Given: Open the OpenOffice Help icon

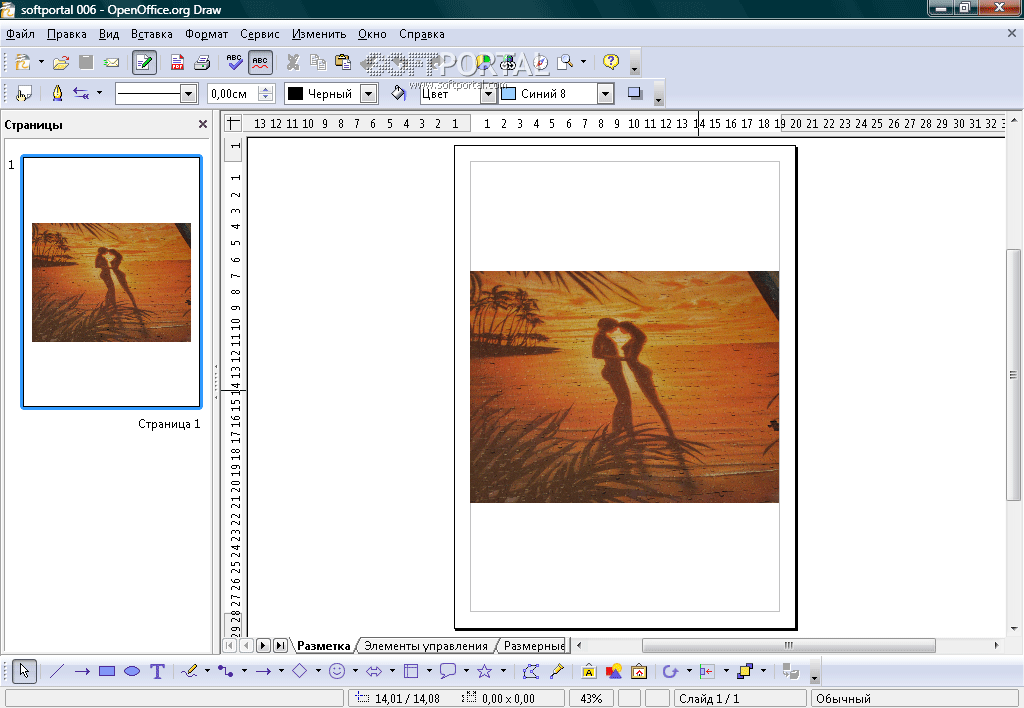Looking at the screenshot, I should [611, 62].
